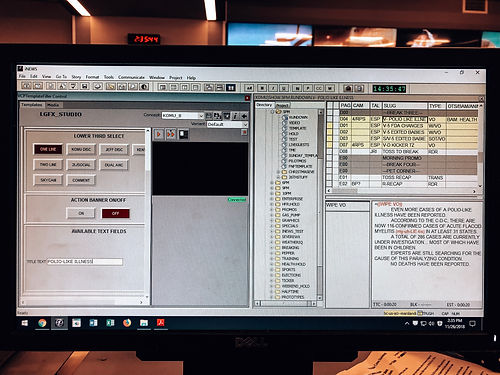
Task: Toggle underline formatting with the U icon
Action: tap(284, 88)
